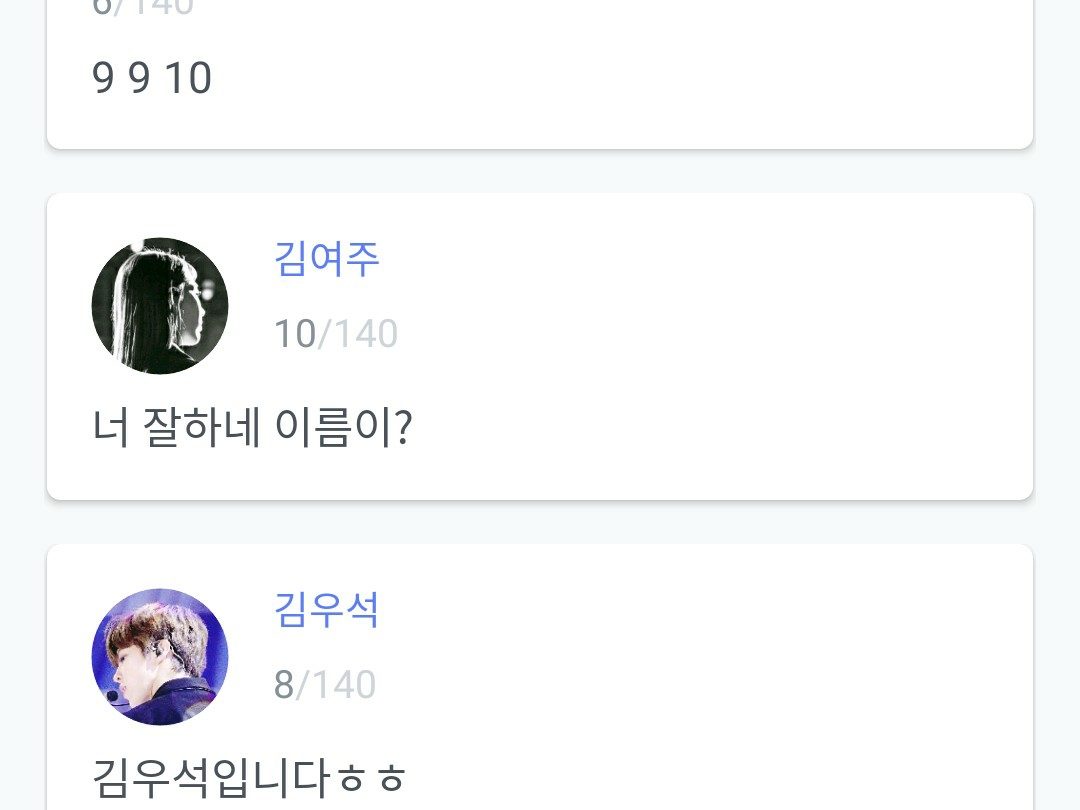
Task: Tap empty space right of the 8/140 counter
Action: (x=700, y=685)
